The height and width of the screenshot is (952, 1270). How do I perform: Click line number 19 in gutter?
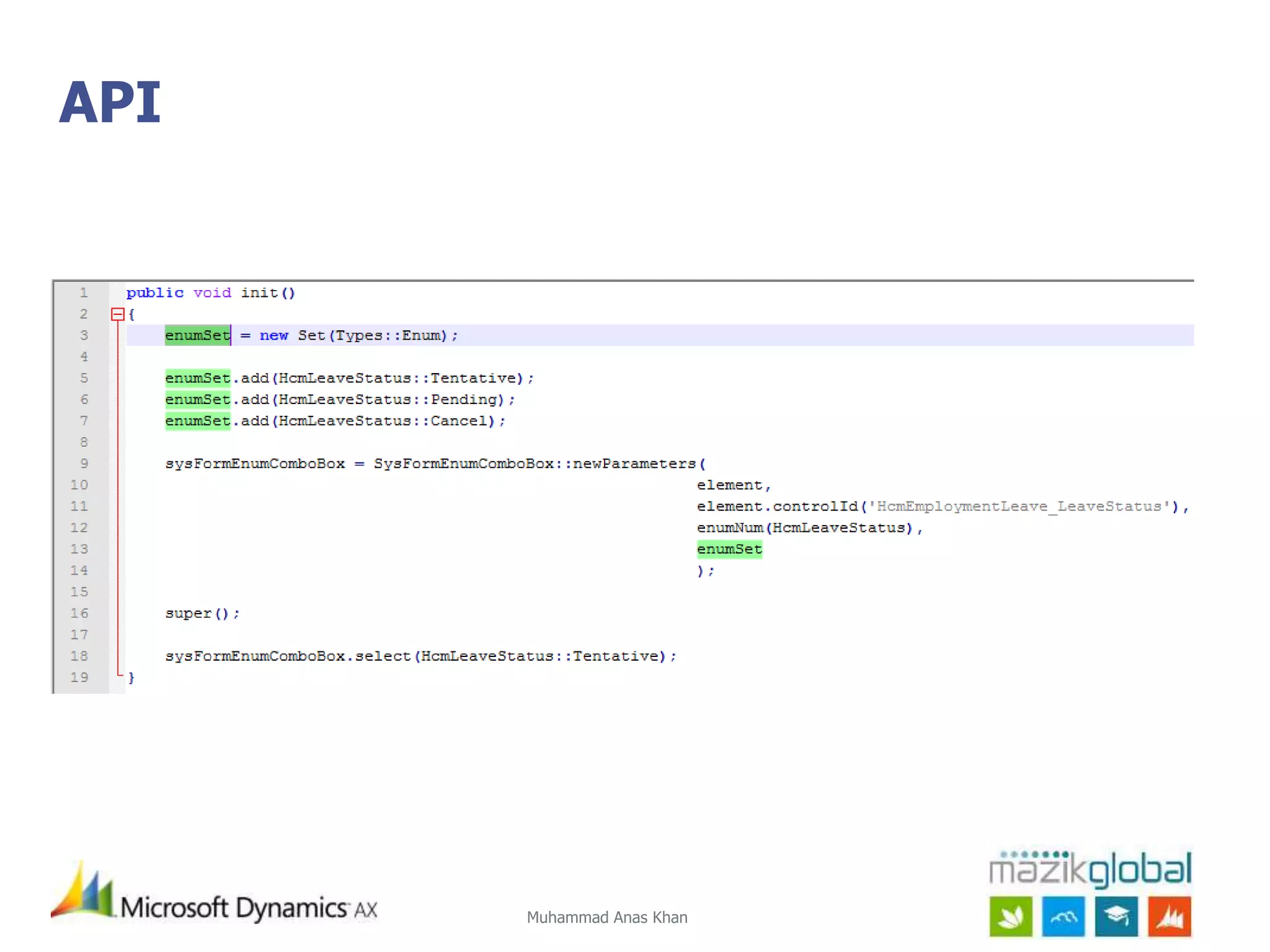click(79, 677)
